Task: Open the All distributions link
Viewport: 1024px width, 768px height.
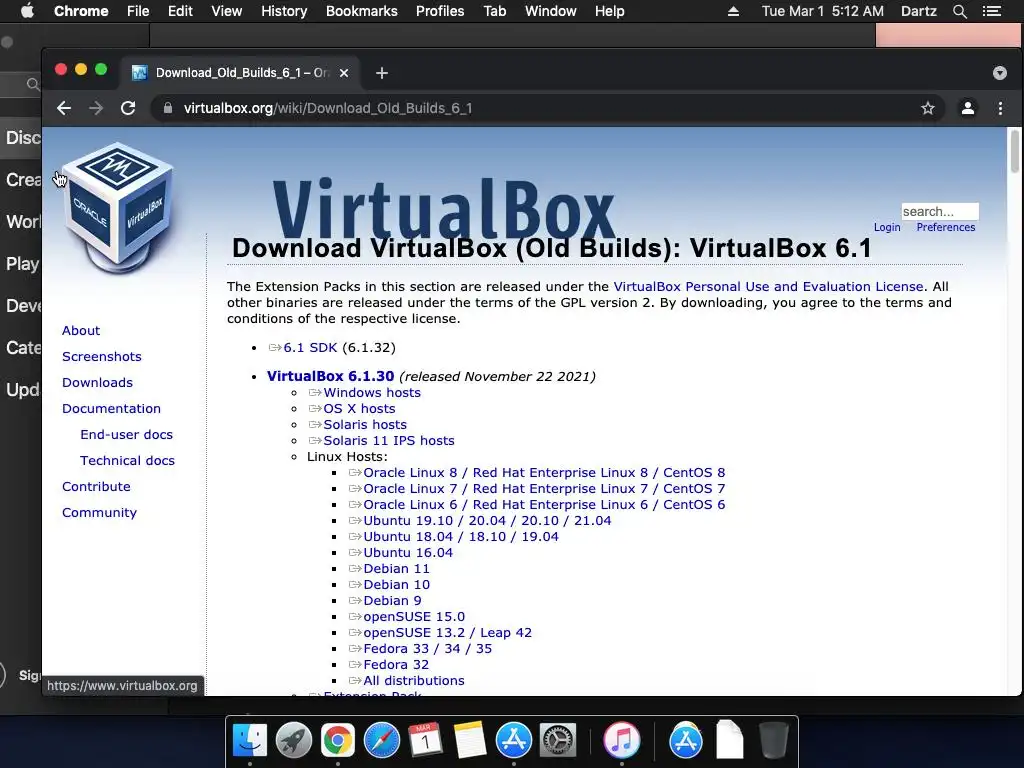Action: point(414,680)
